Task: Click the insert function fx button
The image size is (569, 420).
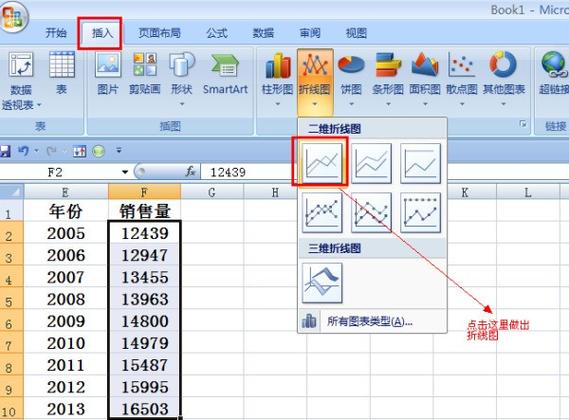Action: 191,171
